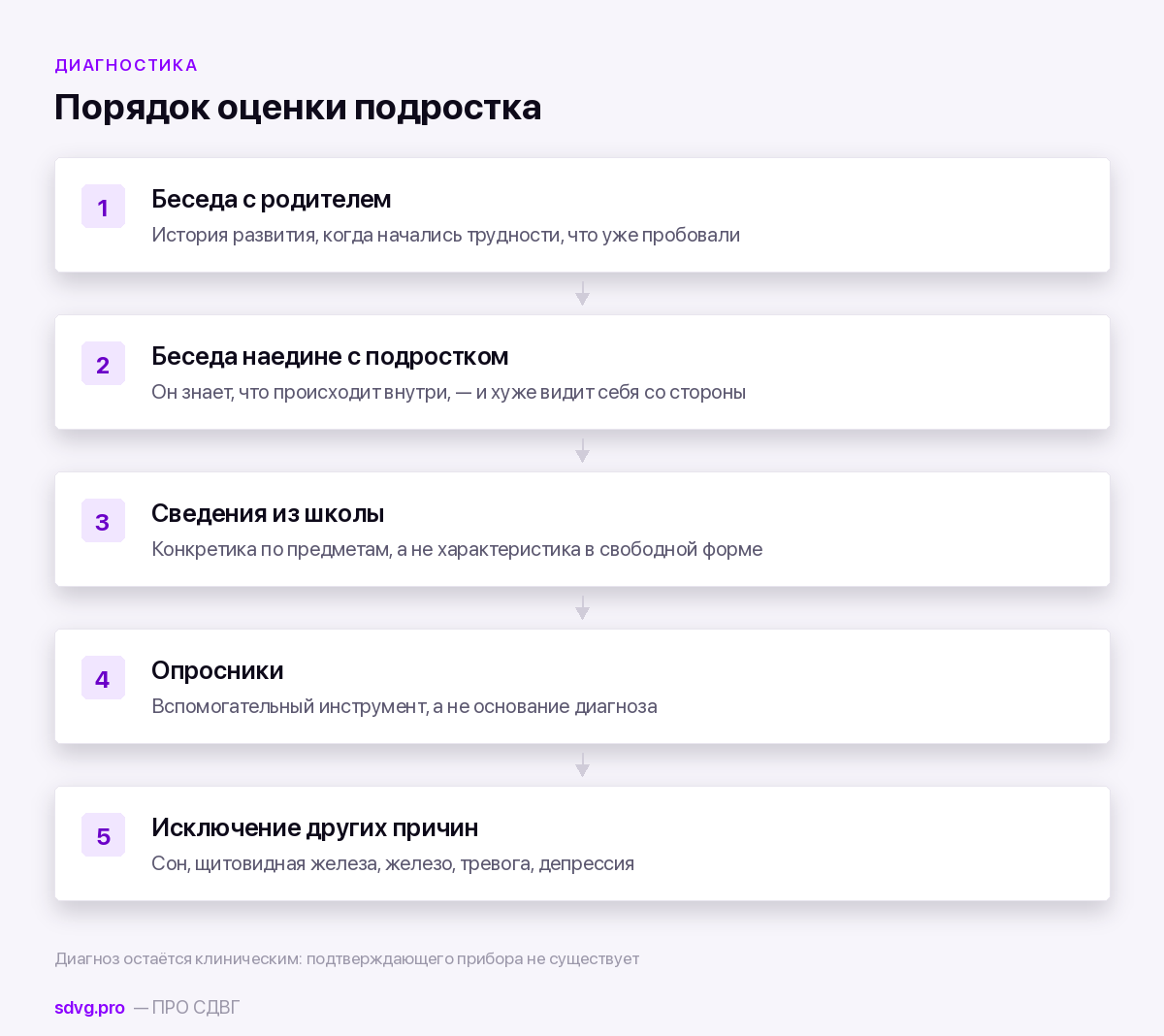Screen dimensions: 1164x1036
Task: Select the step 2 number badge
Action: (103, 364)
